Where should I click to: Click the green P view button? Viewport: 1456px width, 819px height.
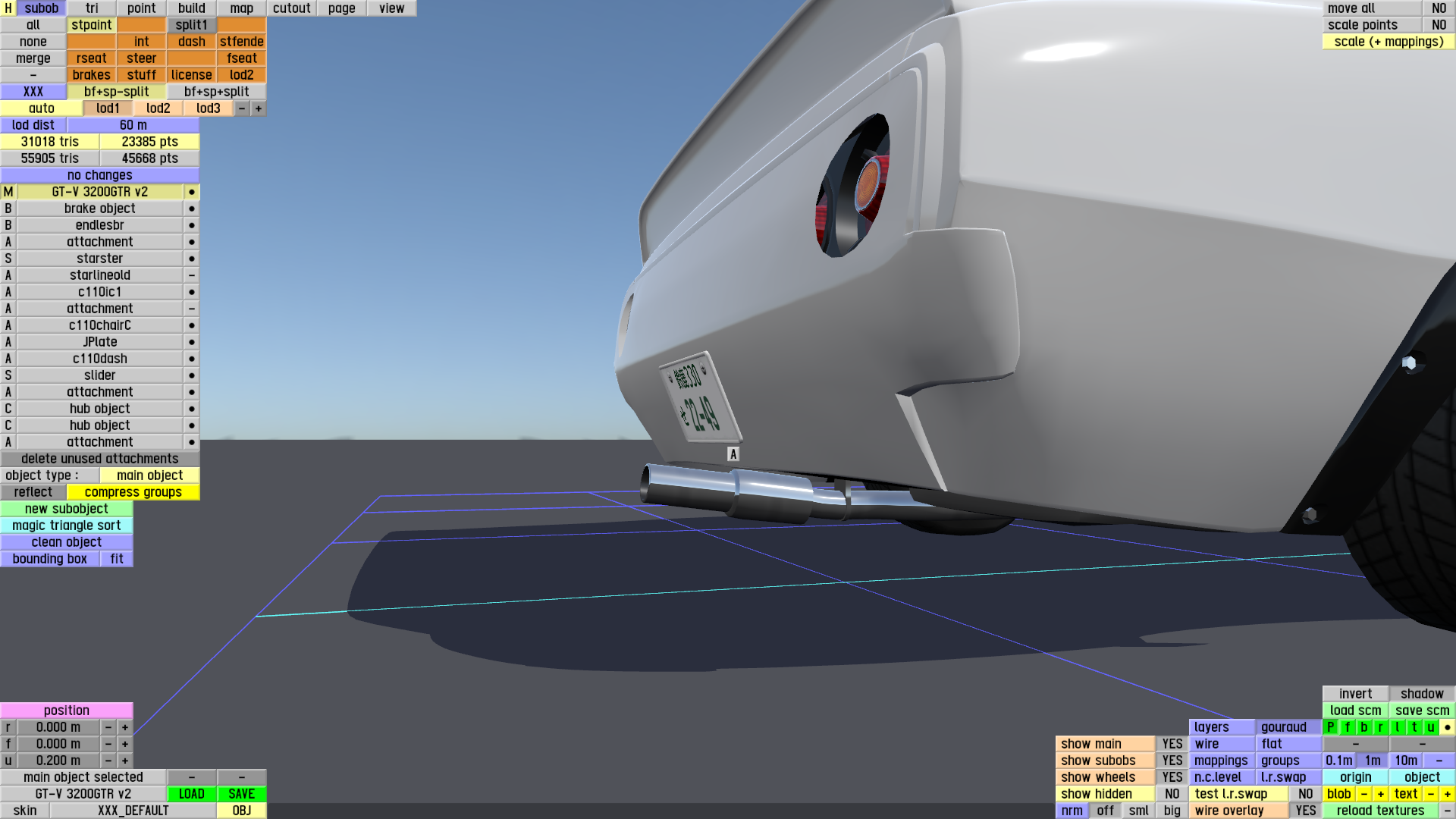click(x=1330, y=727)
